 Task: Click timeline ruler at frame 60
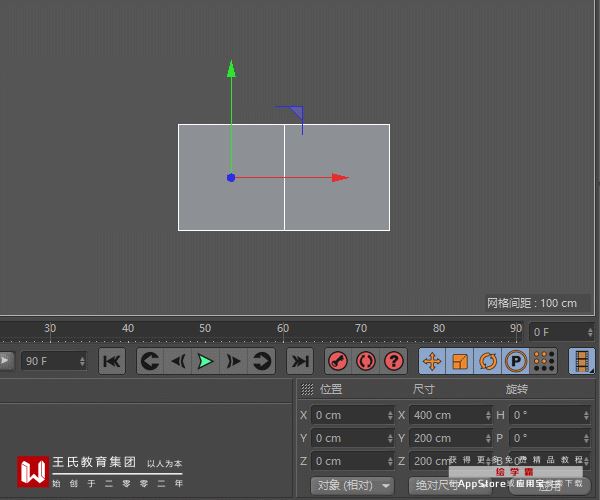click(x=283, y=328)
